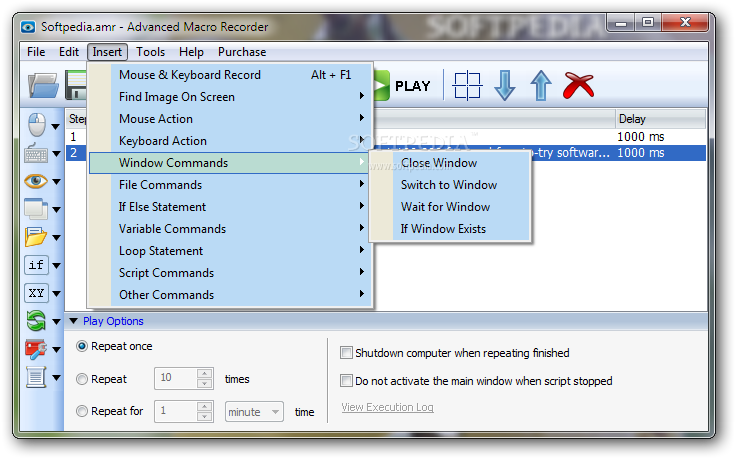The image size is (736, 459).
Task: Choose 'Mouse & Keyboard Record' menu entry
Action: 230,75
